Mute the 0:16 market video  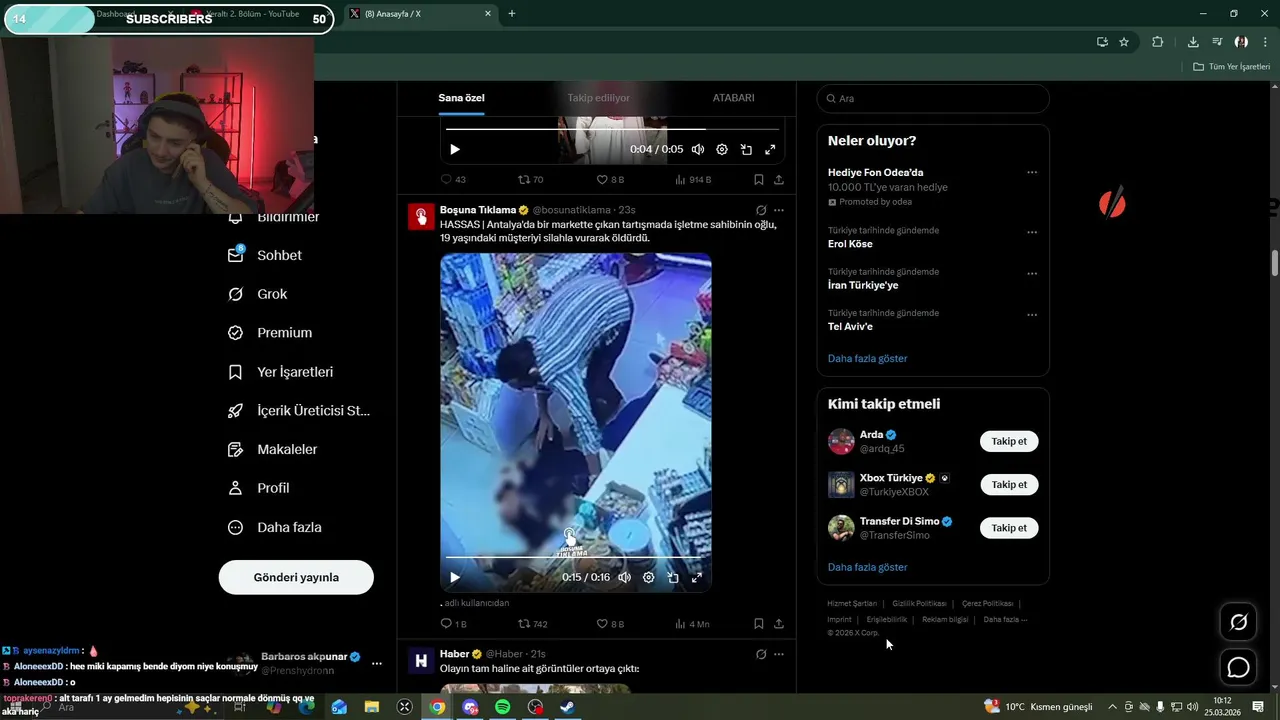coord(624,577)
